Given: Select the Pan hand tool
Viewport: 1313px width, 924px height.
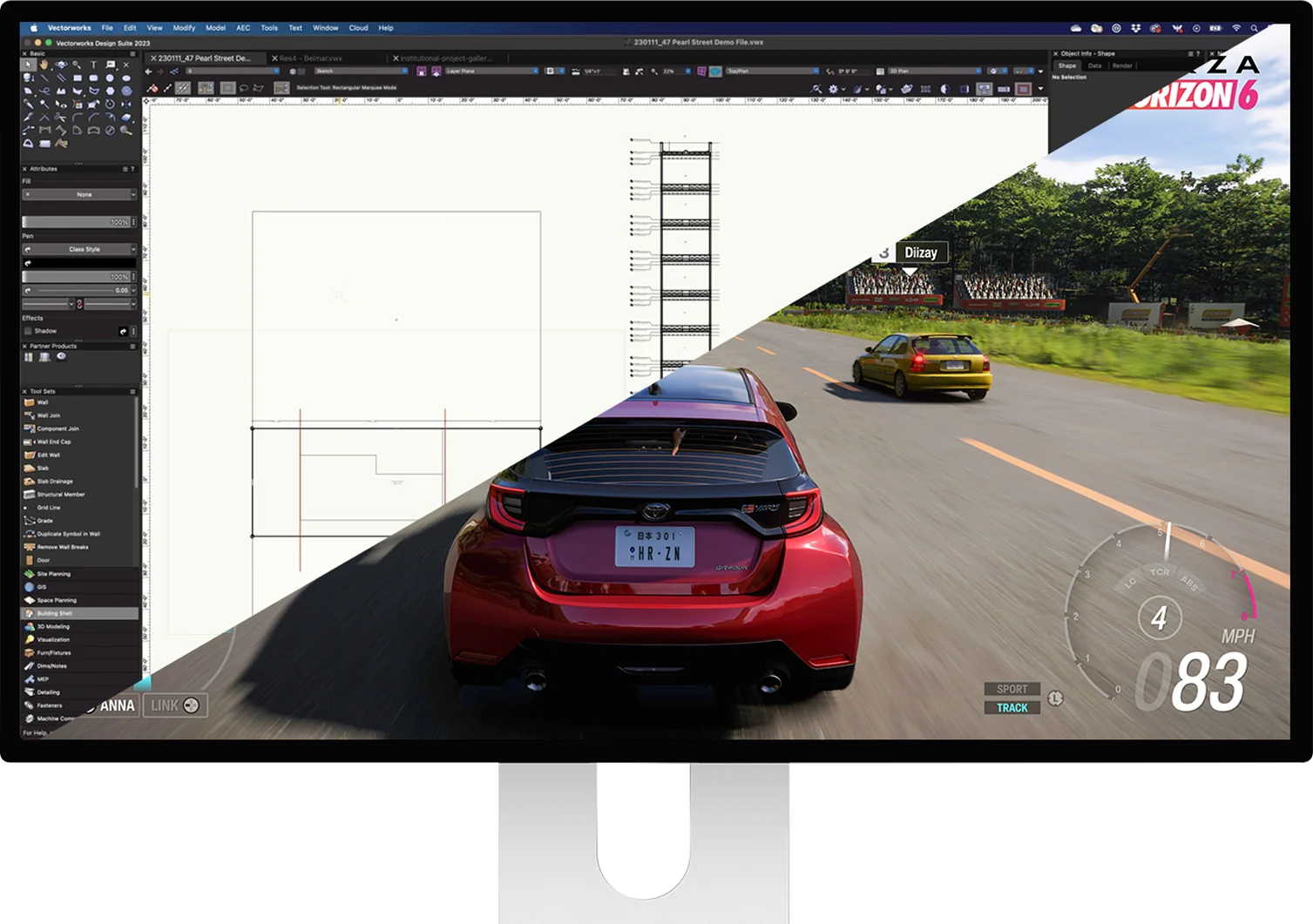Looking at the screenshot, I should (x=44, y=64).
